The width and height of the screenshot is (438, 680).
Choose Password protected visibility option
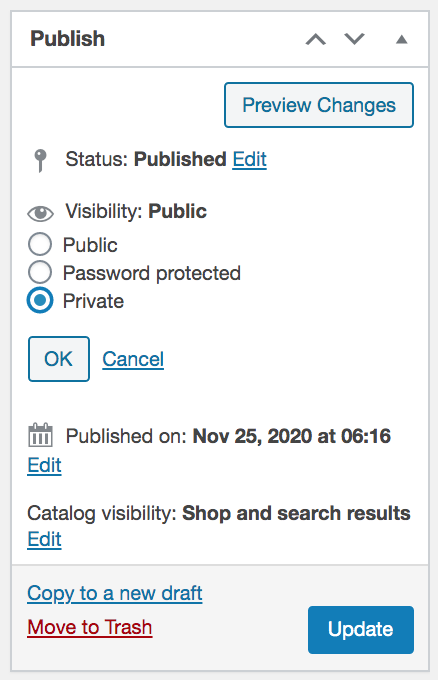40,272
